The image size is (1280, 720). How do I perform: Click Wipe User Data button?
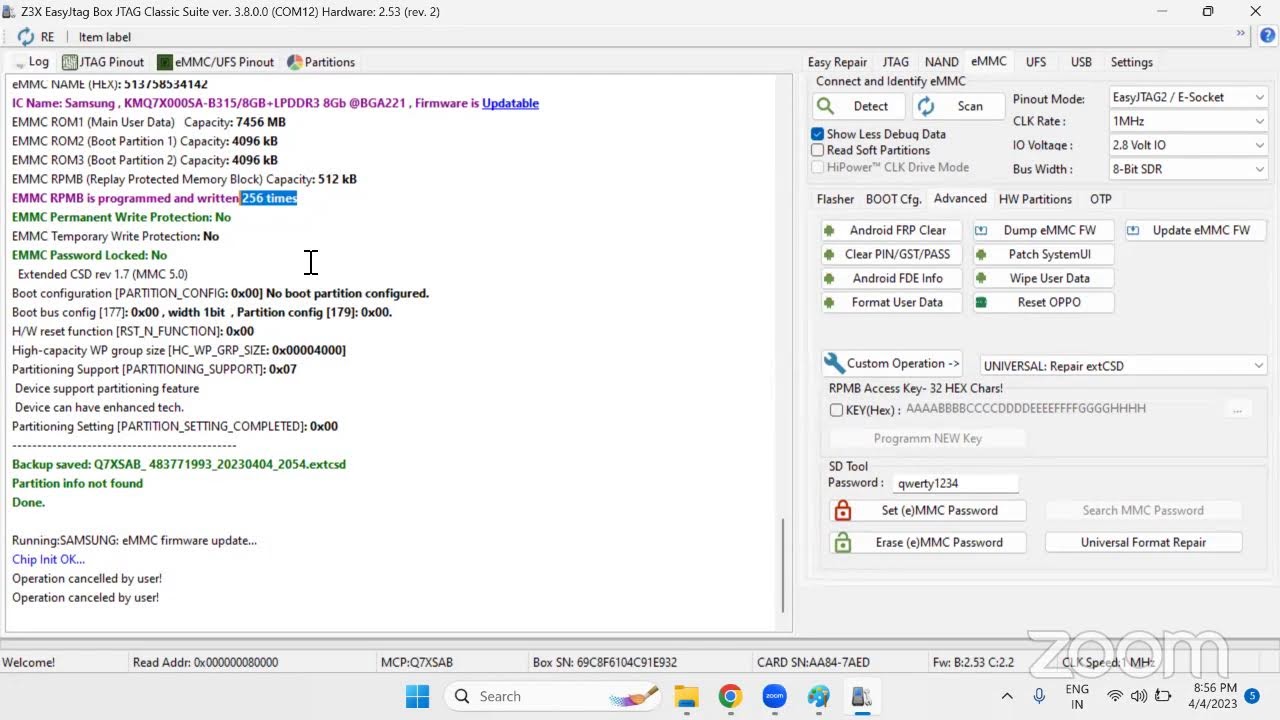pyautogui.click(x=1043, y=278)
